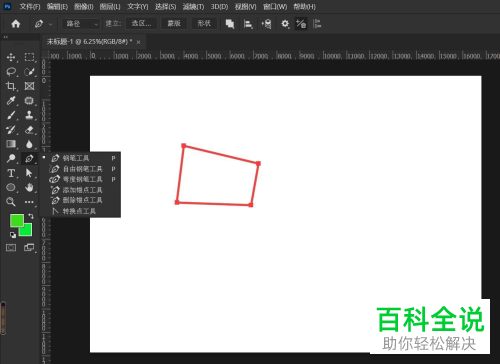Select the Clone Stamp tool
Screen dimensions: 500x364
(29, 115)
